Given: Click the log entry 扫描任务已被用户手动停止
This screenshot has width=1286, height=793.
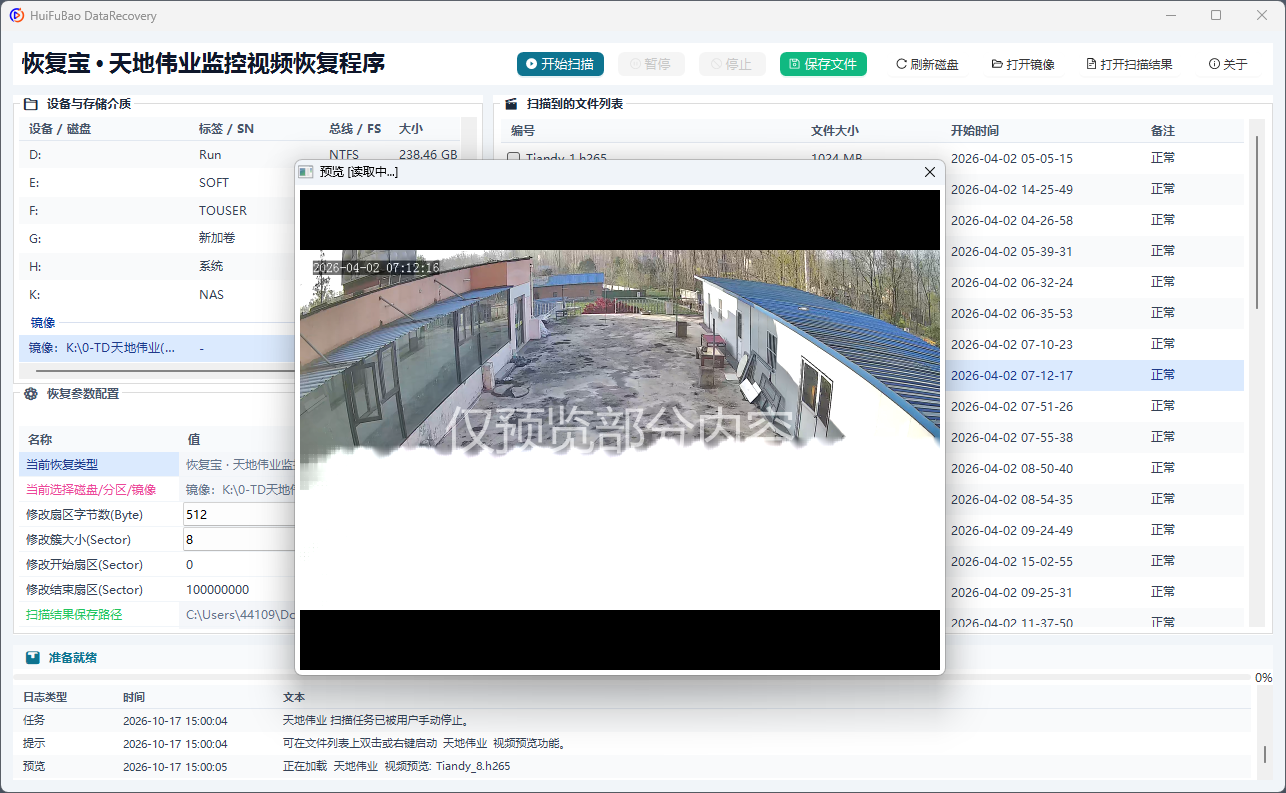Looking at the screenshot, I should (x=376, y=720).
